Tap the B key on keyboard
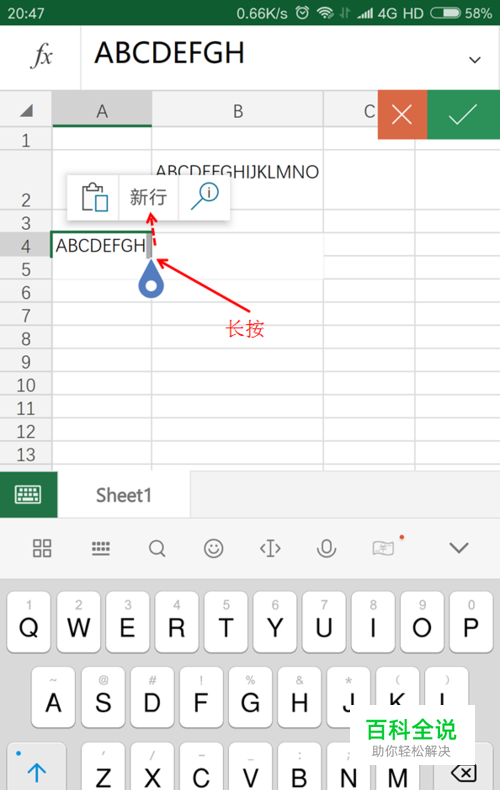This screenshot has height=790, width=500. pos(299,766)
